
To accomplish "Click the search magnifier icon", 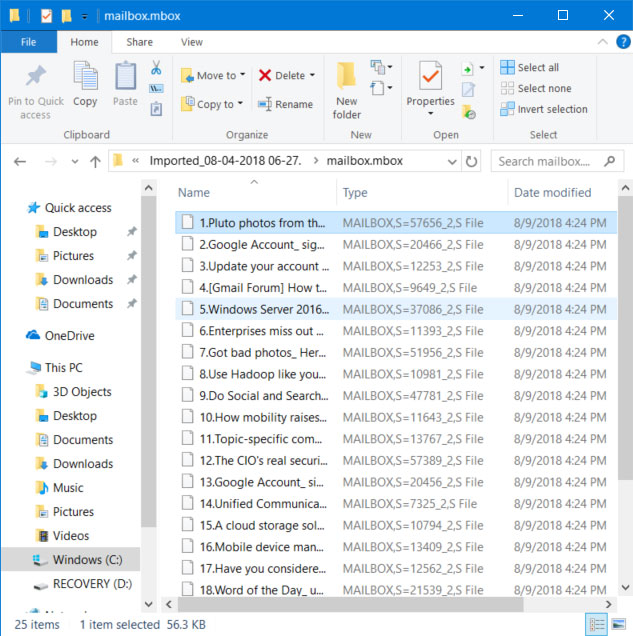I will click(x=609, y=161).
